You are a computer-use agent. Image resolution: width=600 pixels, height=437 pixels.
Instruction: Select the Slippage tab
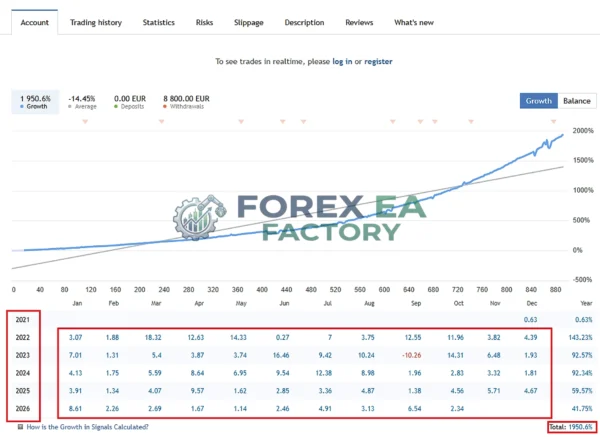point(249,23)
